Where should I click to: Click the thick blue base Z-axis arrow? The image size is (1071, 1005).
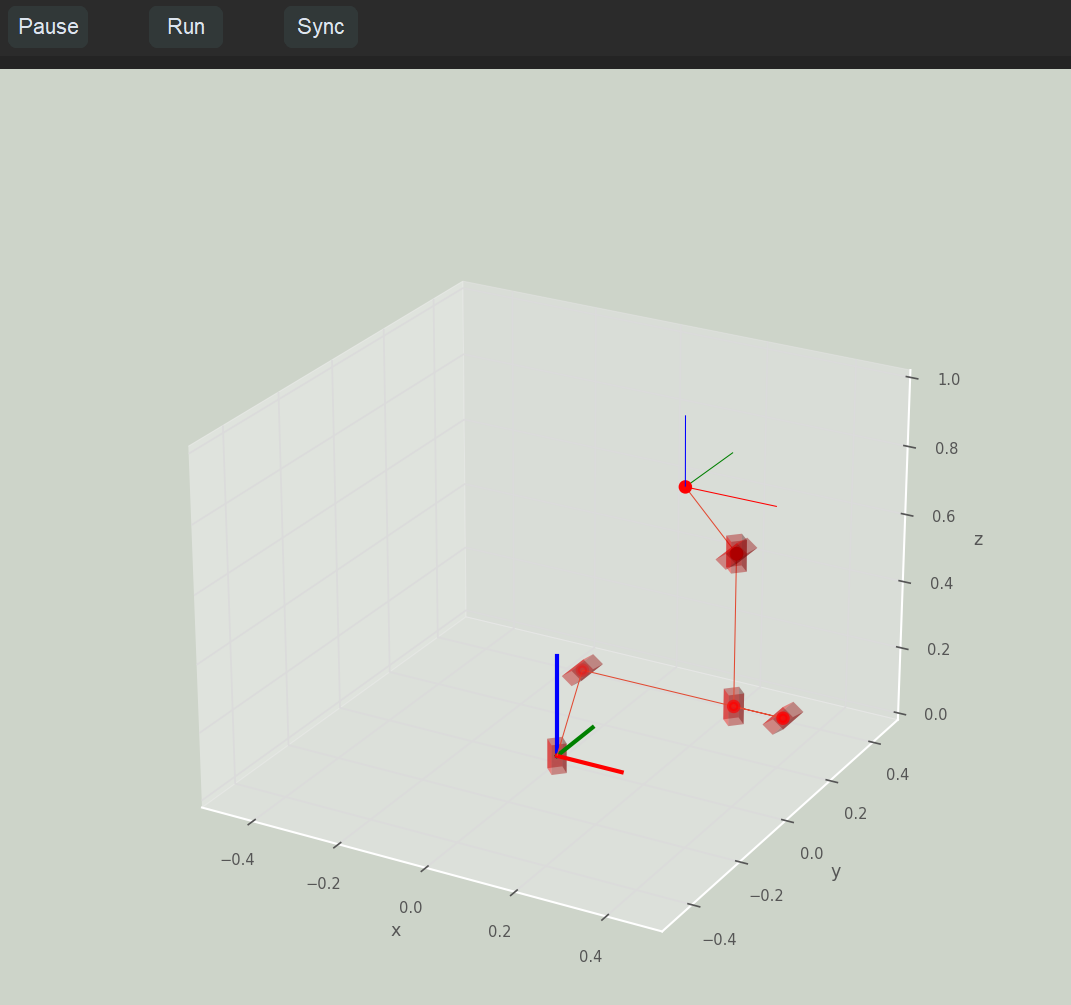tap(557, 704)
